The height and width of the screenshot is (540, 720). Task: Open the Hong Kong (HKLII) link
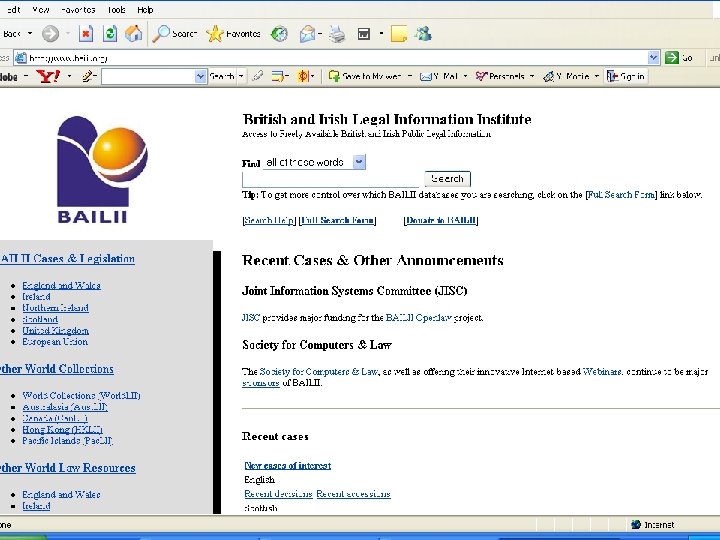click(62, 430)
